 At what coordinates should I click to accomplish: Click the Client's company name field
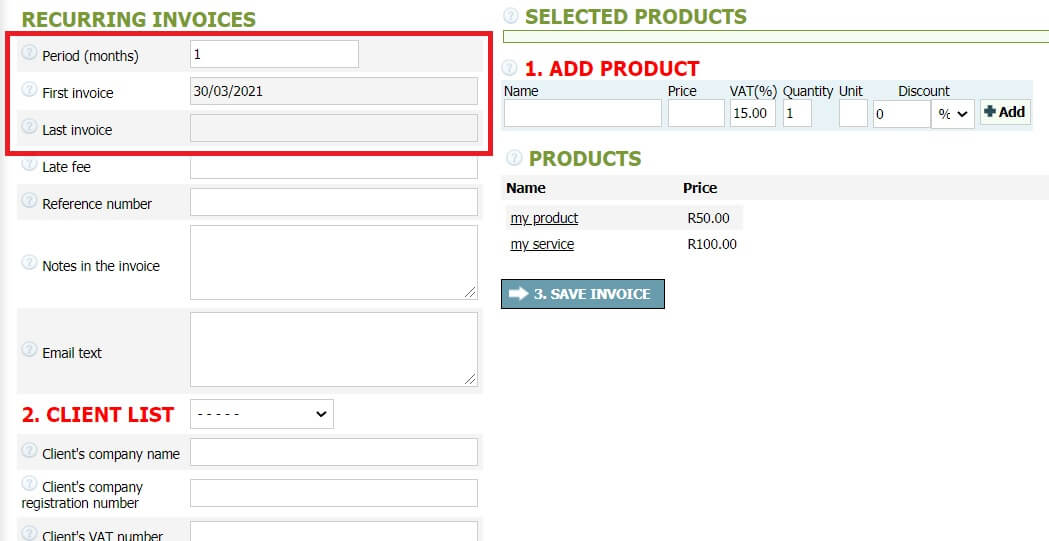click(x=334, y=452)
